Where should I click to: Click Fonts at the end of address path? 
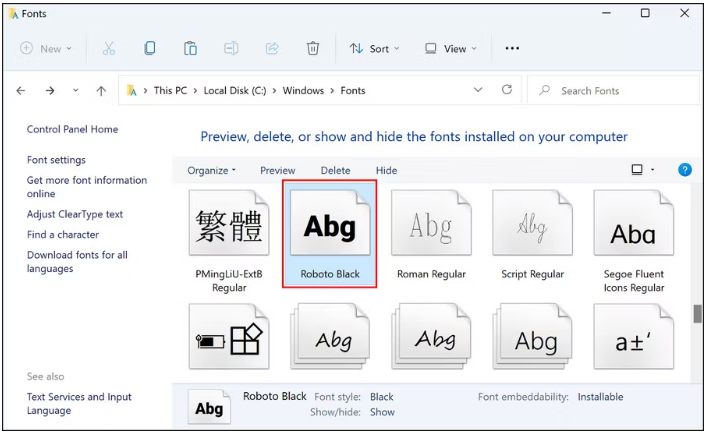coord(353,90)
